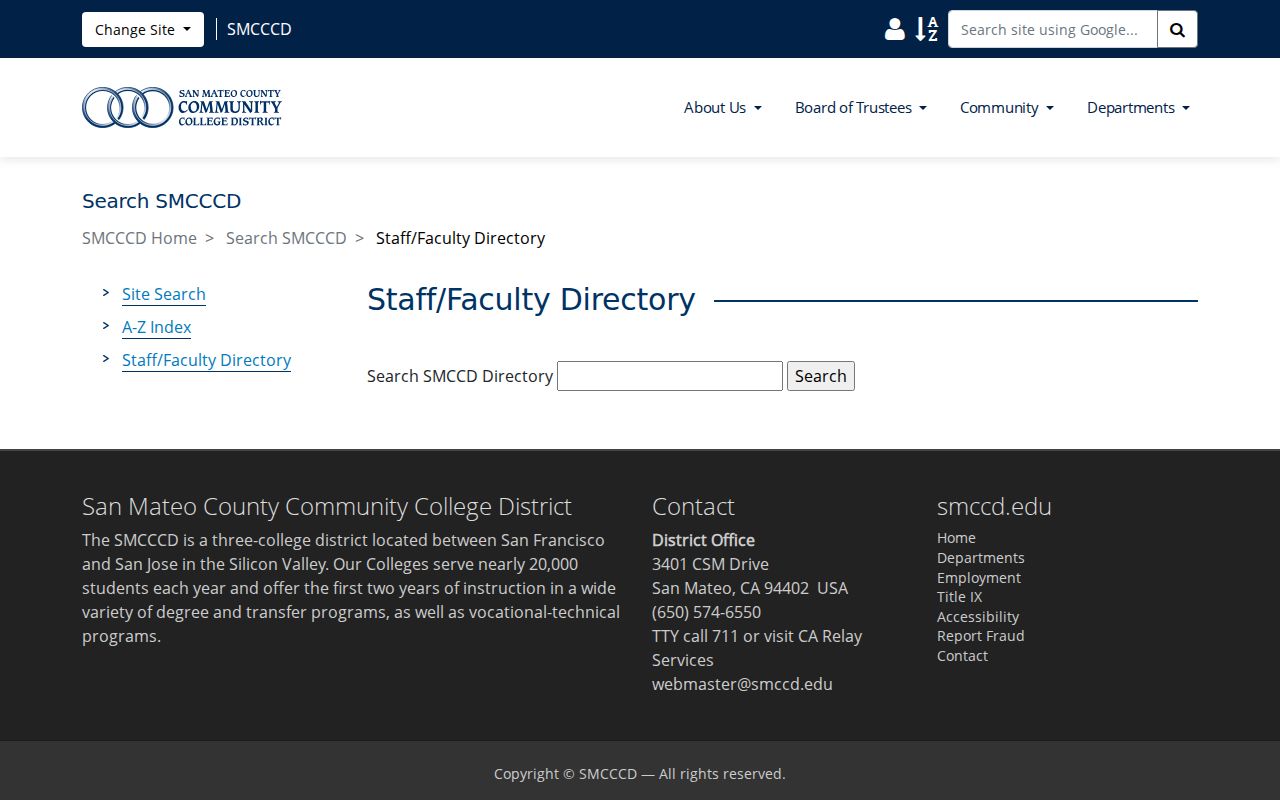1280x800 pixels.
Task: Open the Contact footer link
Action: click(962, 656)
